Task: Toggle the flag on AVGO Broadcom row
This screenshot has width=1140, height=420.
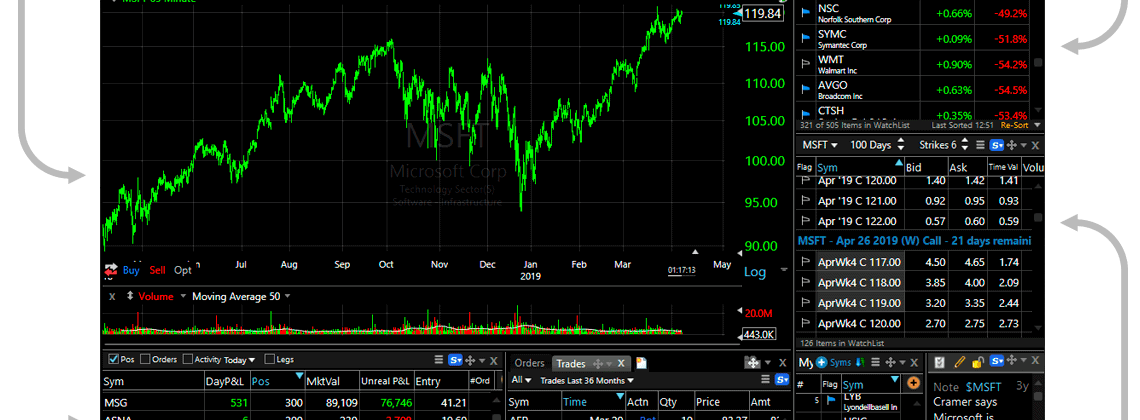Action: [x=805, y=89]
